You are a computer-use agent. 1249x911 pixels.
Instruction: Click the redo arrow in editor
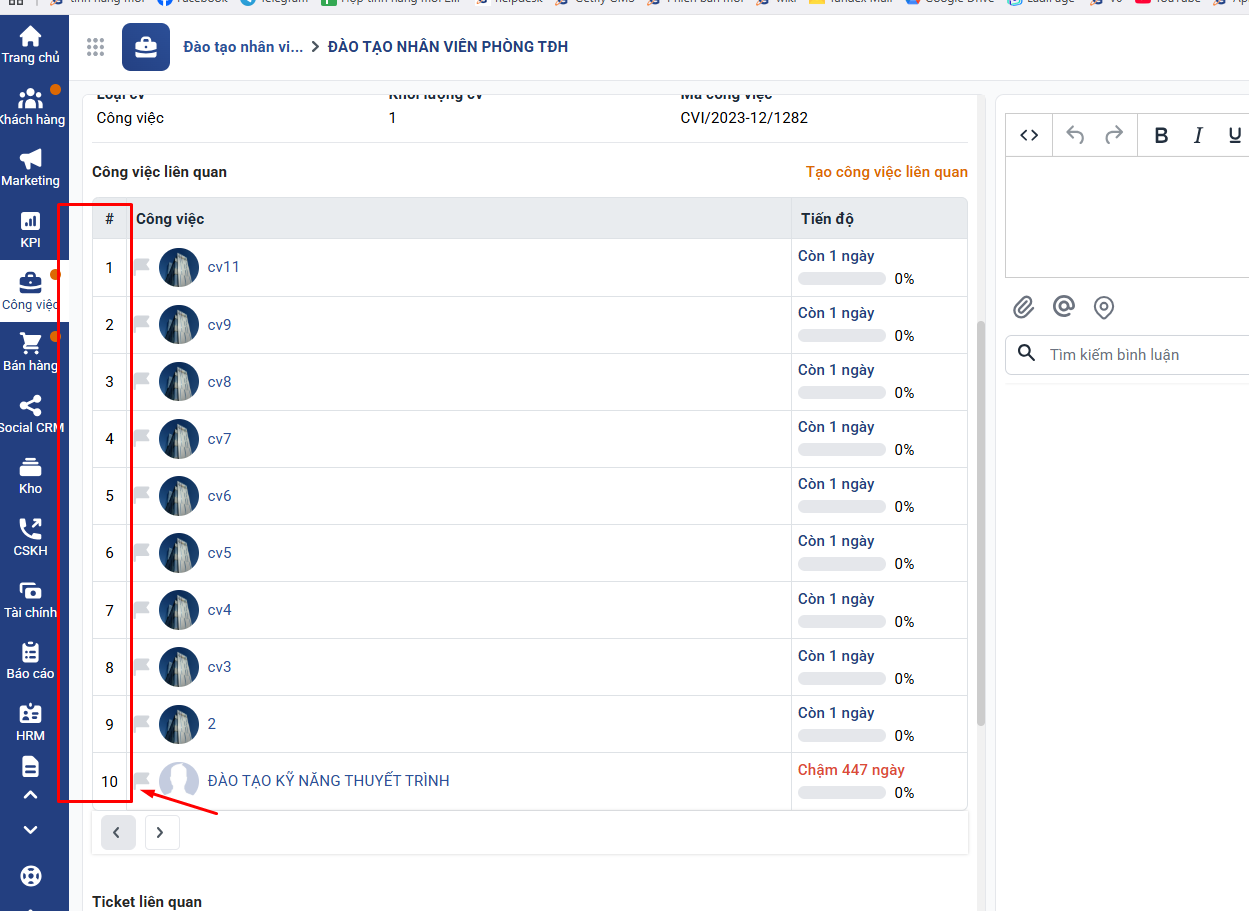(1114, 136)
